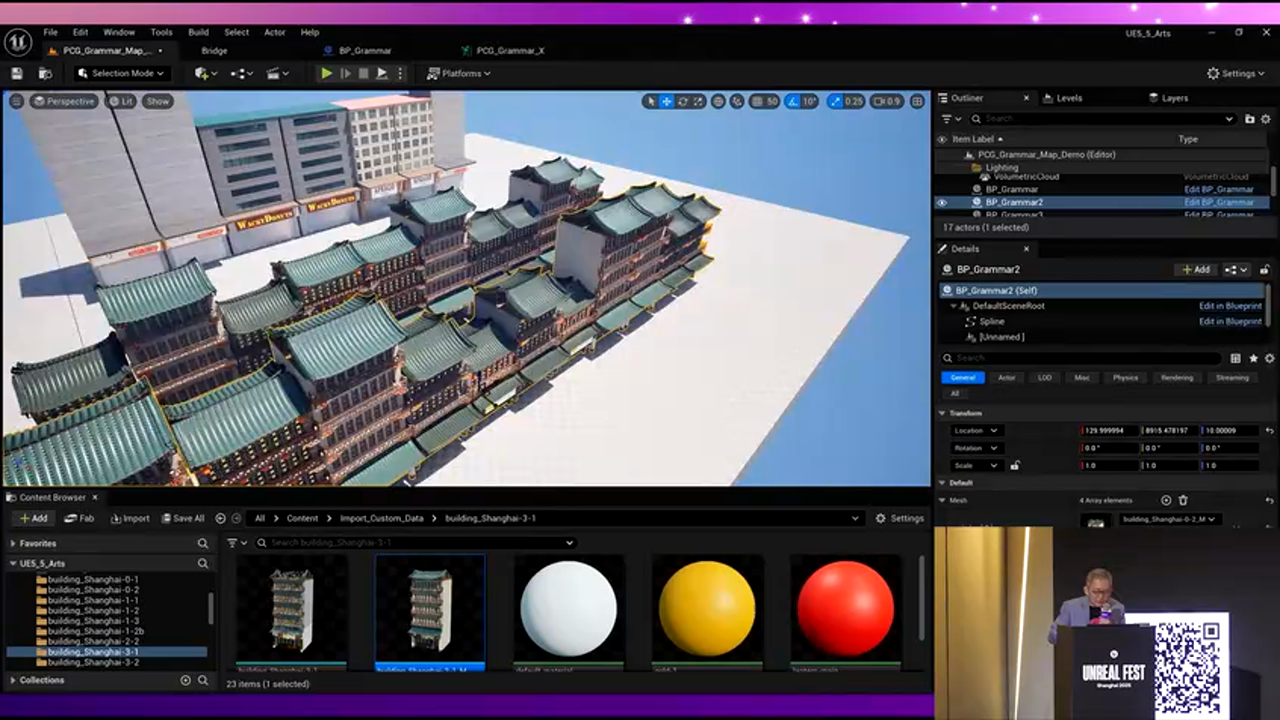Click the Import button in Content Browser
Screen dimensions: 1280x720
130,518
